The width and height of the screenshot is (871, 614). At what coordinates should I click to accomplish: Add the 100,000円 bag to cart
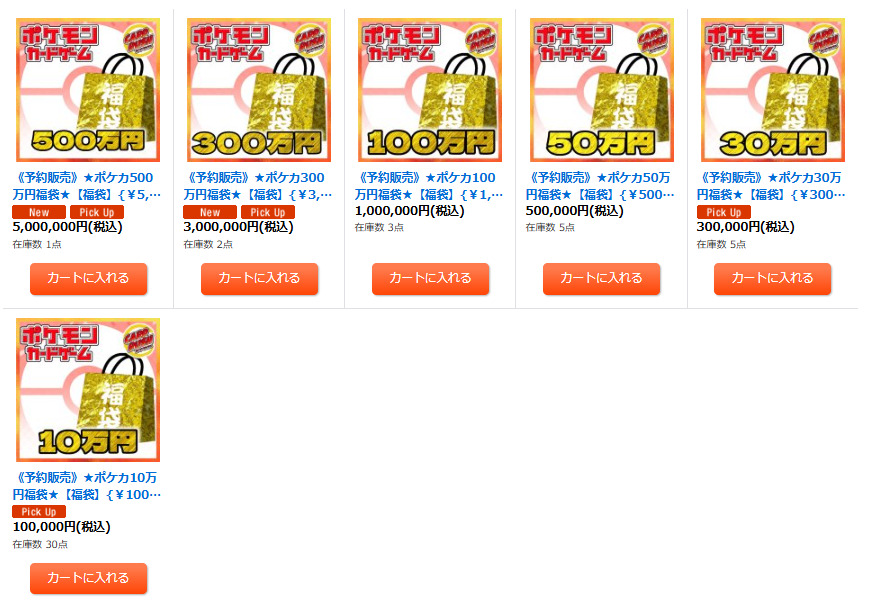(x=88, y=578)
